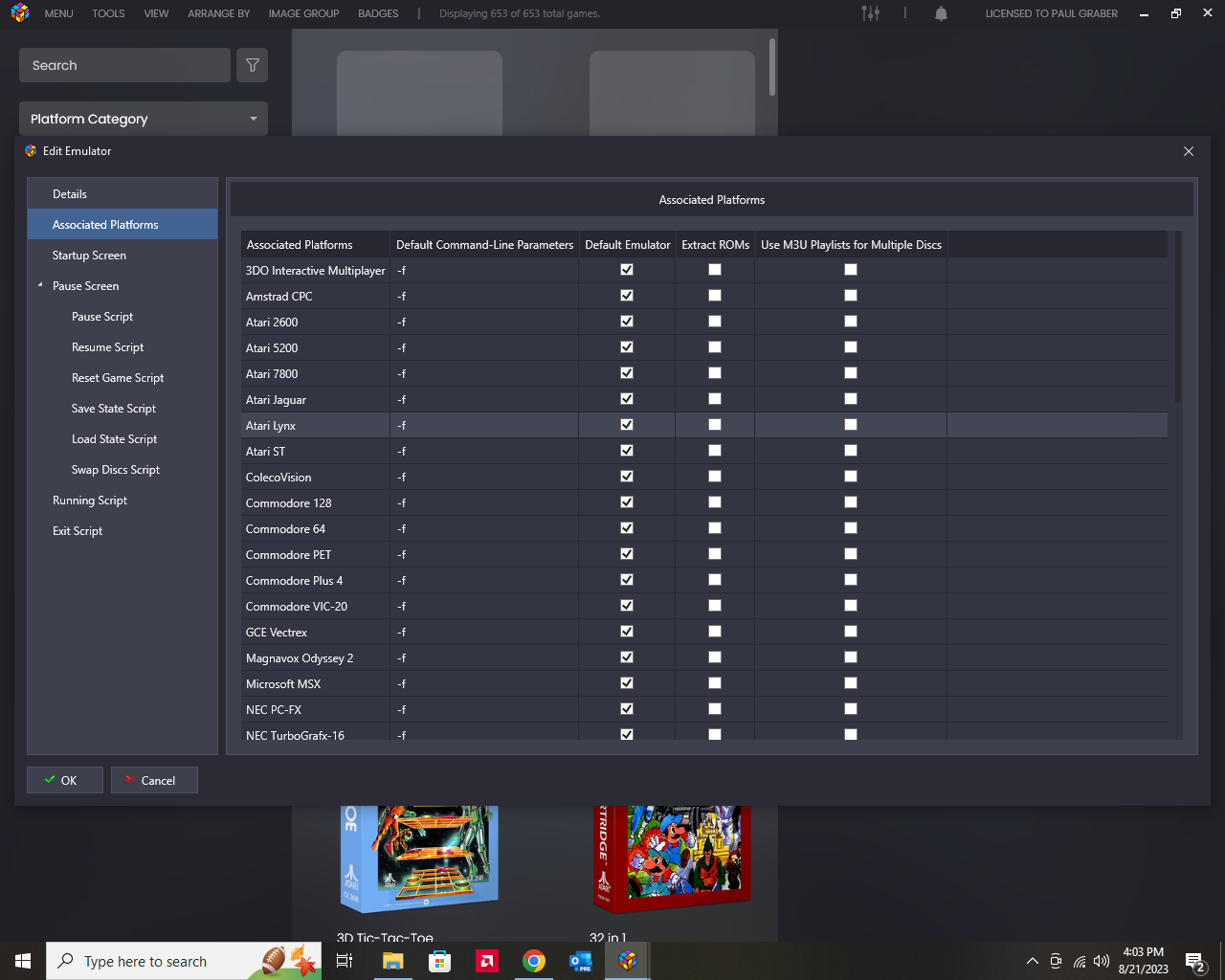Enable M3U Playlists for Microsoft MSX
The height and width of the screenshot is (980, 1225).
(851, 683)
